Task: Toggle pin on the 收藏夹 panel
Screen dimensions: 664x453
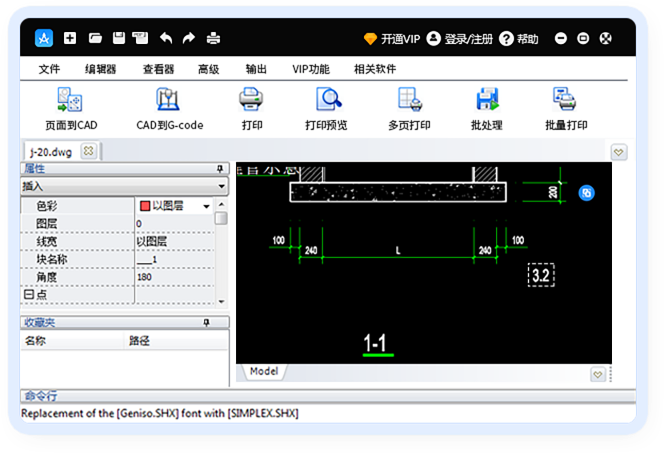Action: pos(206,323)
